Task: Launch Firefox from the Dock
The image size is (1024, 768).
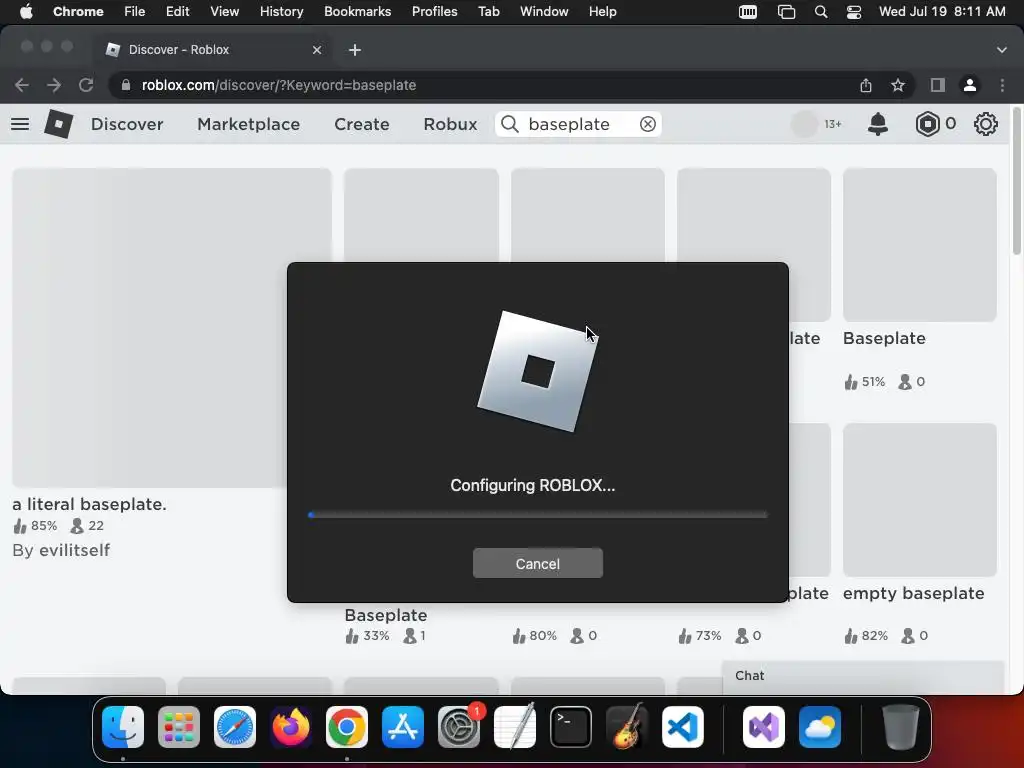Action: (291, 726)
